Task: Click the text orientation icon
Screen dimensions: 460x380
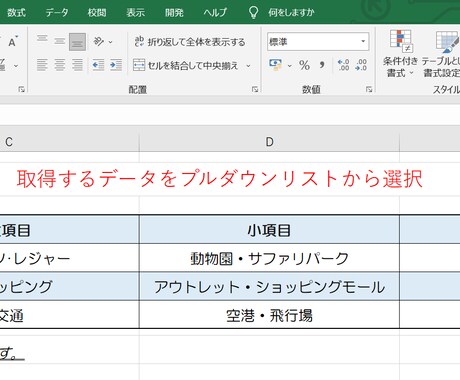Action: pos(99,42)
